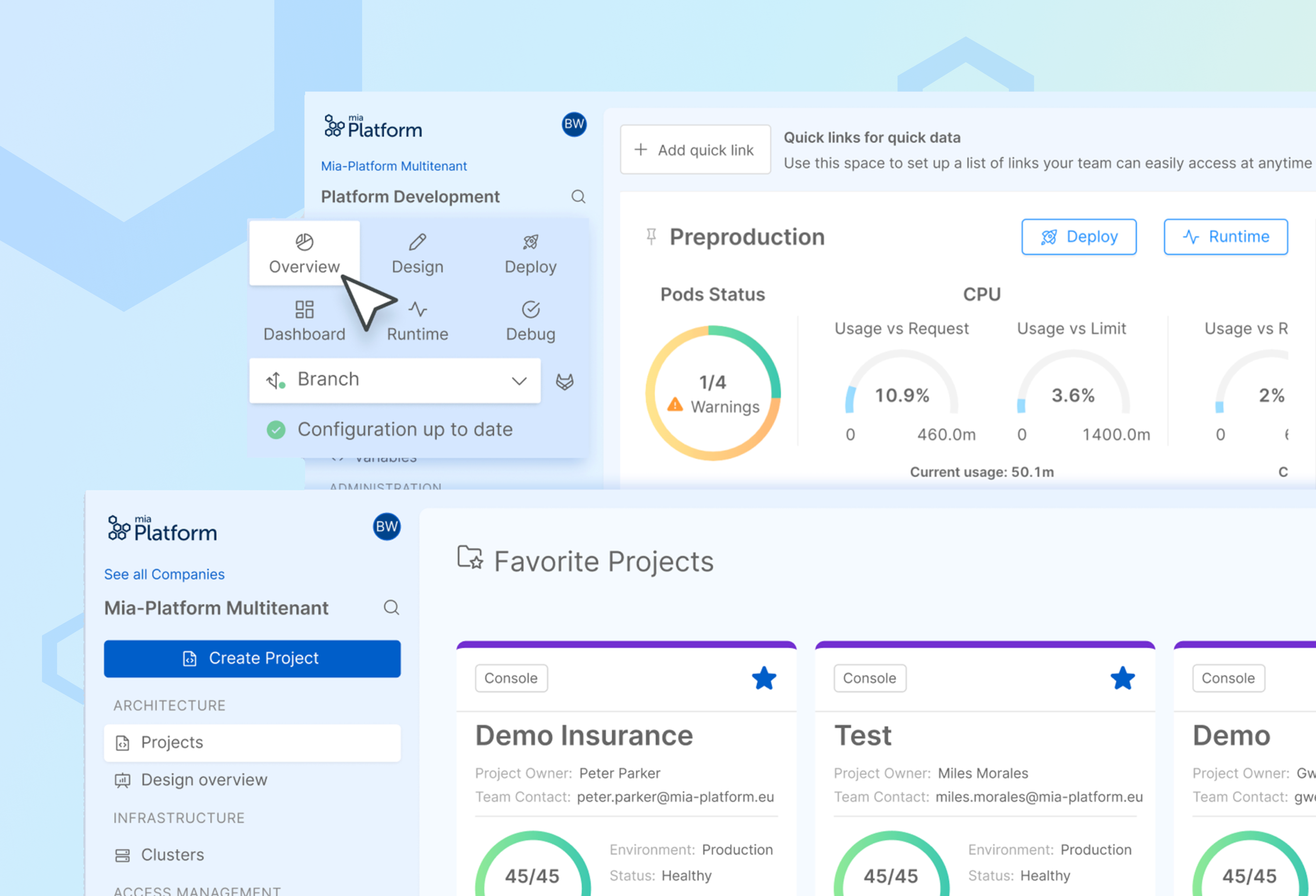Unfavorite the Demo Insurance project star

(764, 678)
